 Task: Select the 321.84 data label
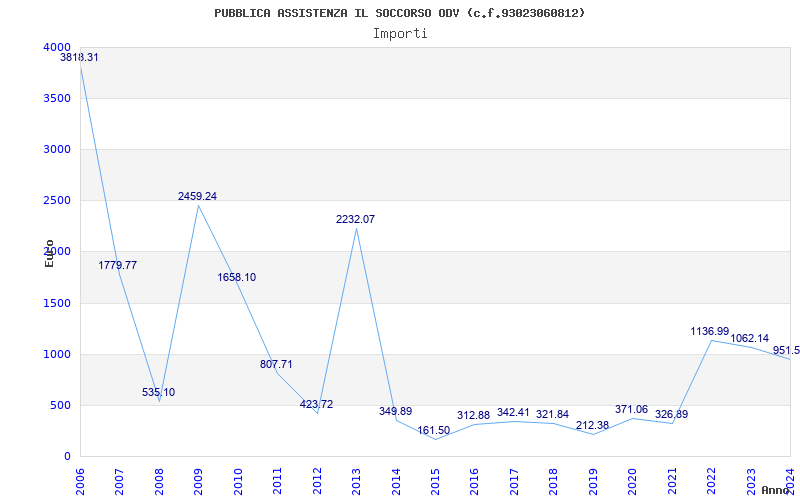553,414
